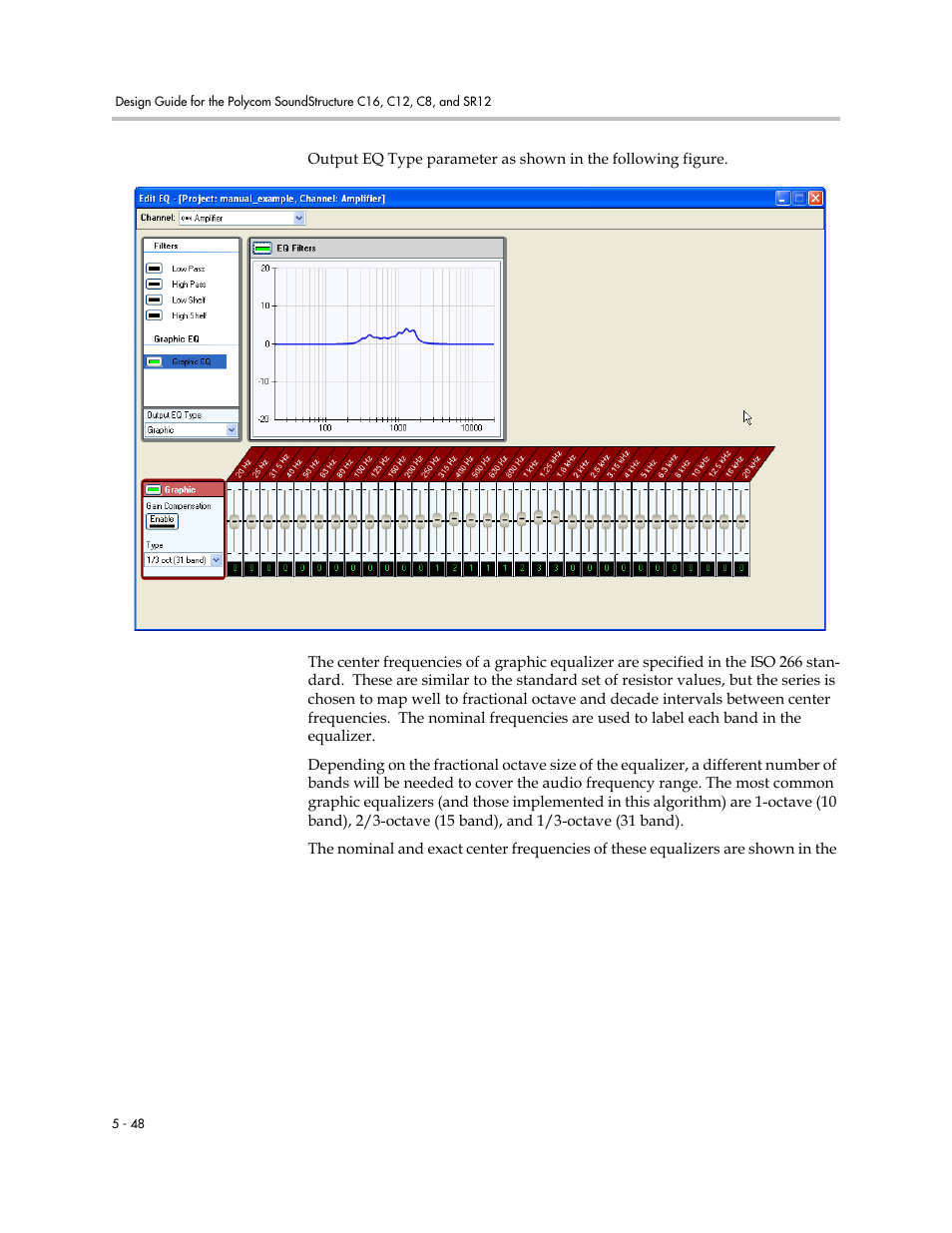The height and width of the screenshot is (1233, 952).
Task: Click the 630 Hz band slider
Action: pos(488,520)
